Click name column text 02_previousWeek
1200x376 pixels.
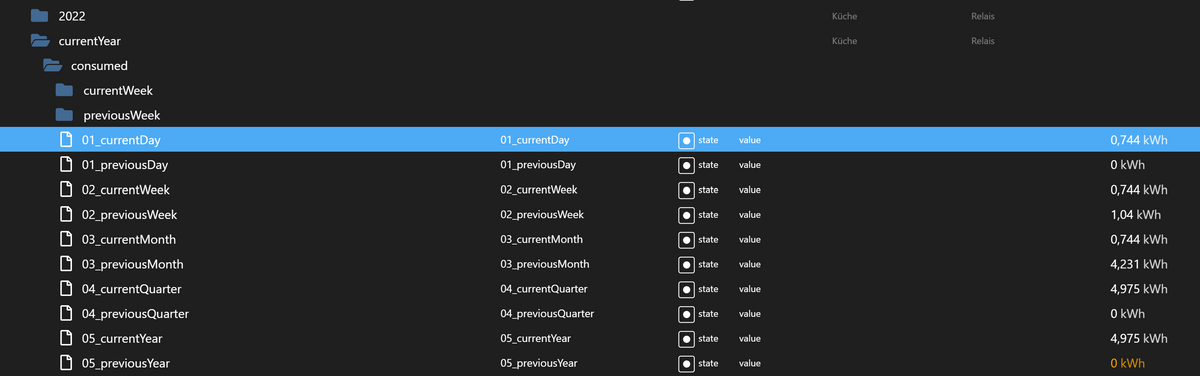pyautogui.click(x=541, y=214)
